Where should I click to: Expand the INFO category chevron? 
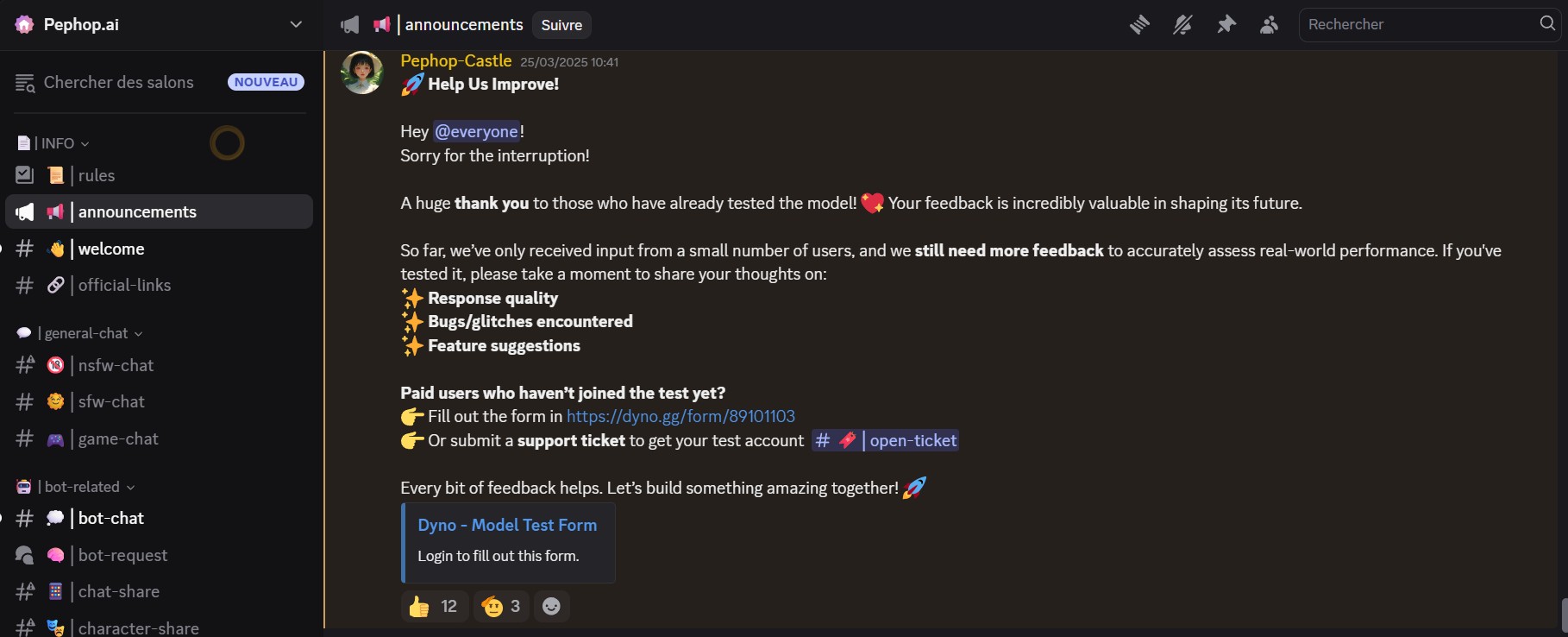85,143
